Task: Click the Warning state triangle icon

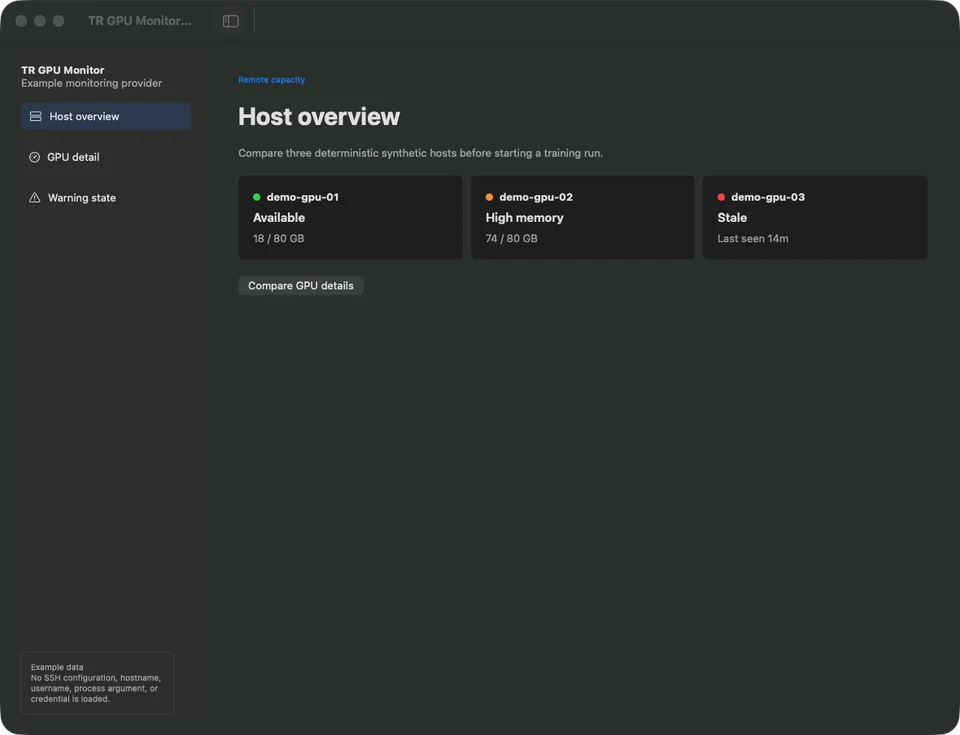Action: (x=34, y=198)
